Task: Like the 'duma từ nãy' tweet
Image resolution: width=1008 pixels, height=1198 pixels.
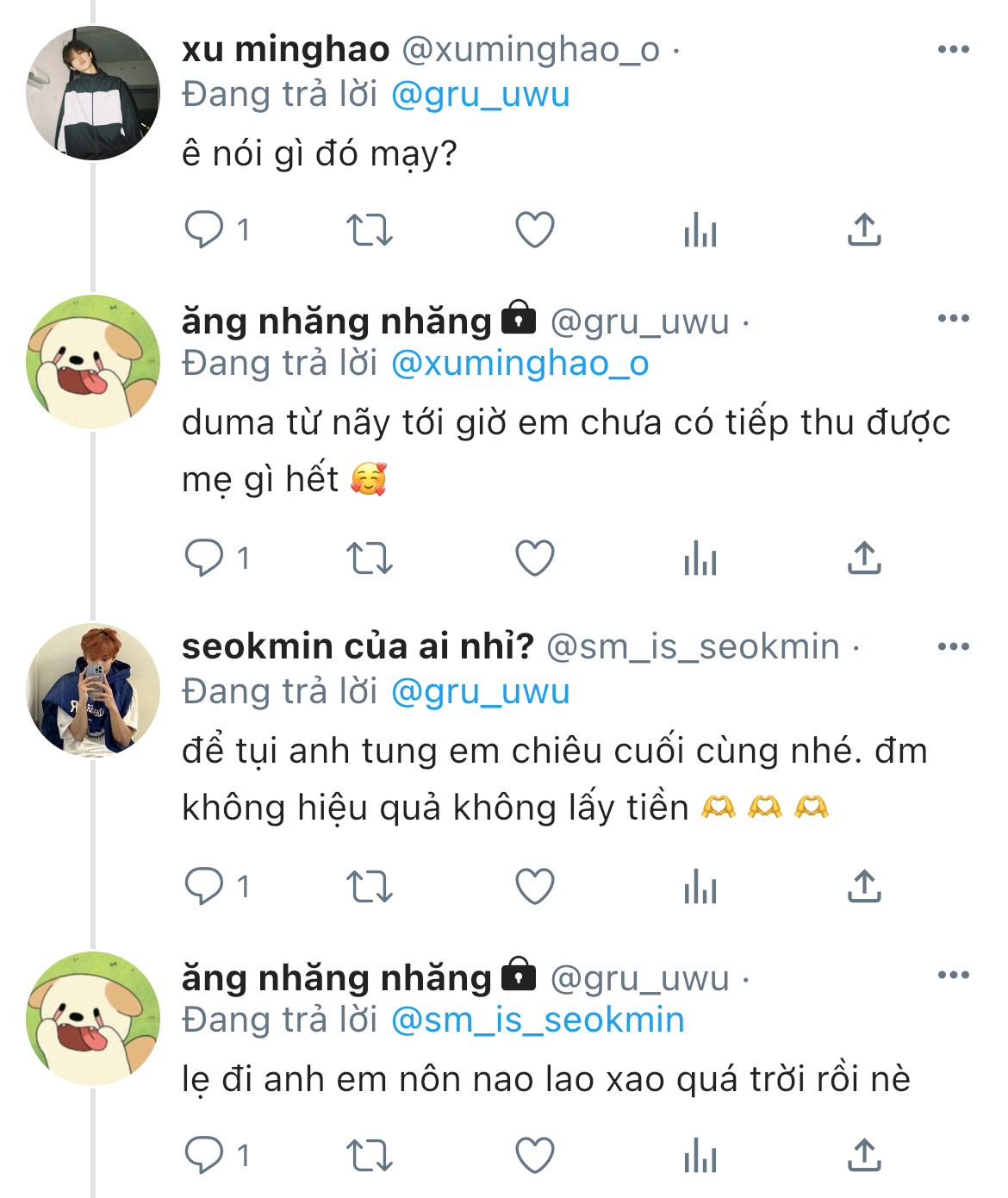Action: coord(534,558)
